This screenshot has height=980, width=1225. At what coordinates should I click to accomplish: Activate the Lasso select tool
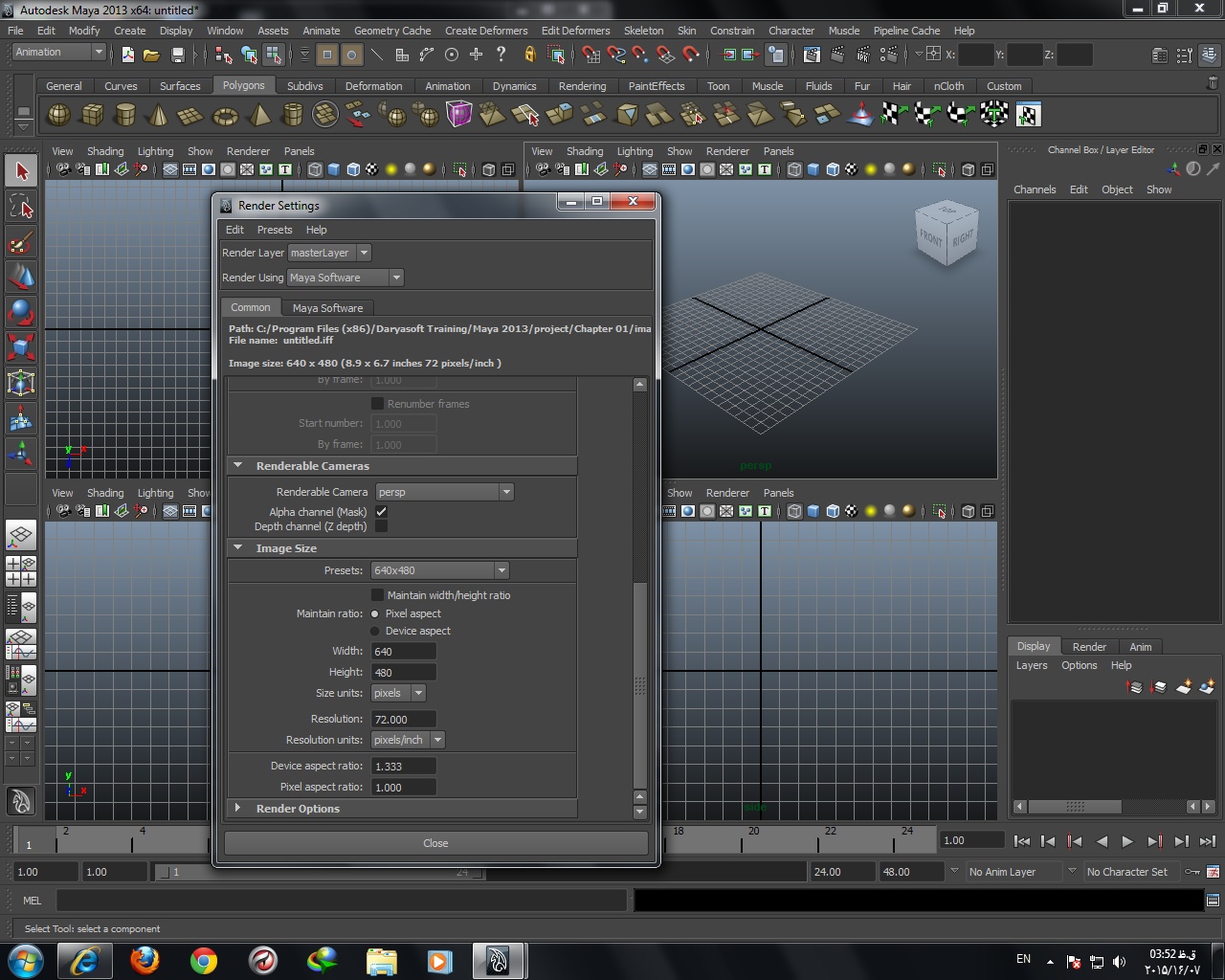[21, 206]
